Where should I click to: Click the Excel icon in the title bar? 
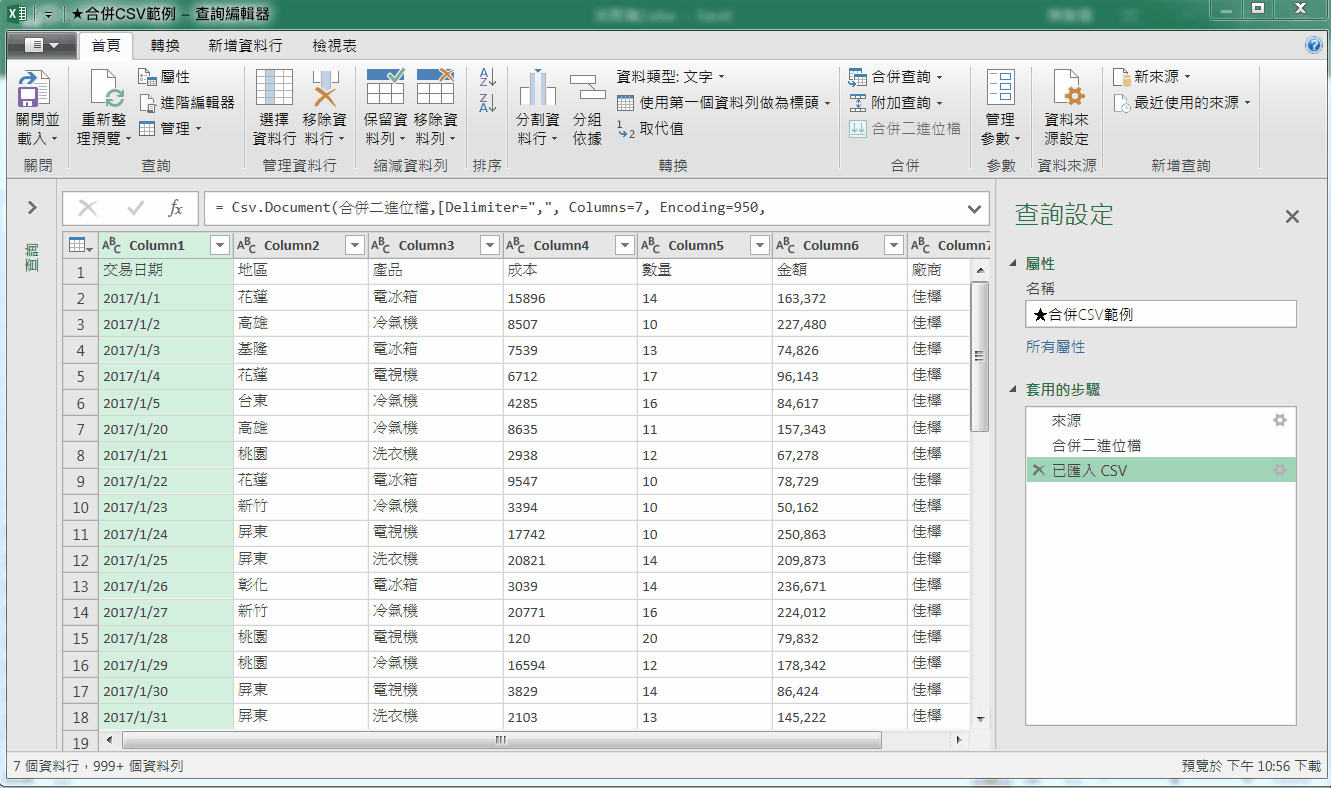click(17, 14)
